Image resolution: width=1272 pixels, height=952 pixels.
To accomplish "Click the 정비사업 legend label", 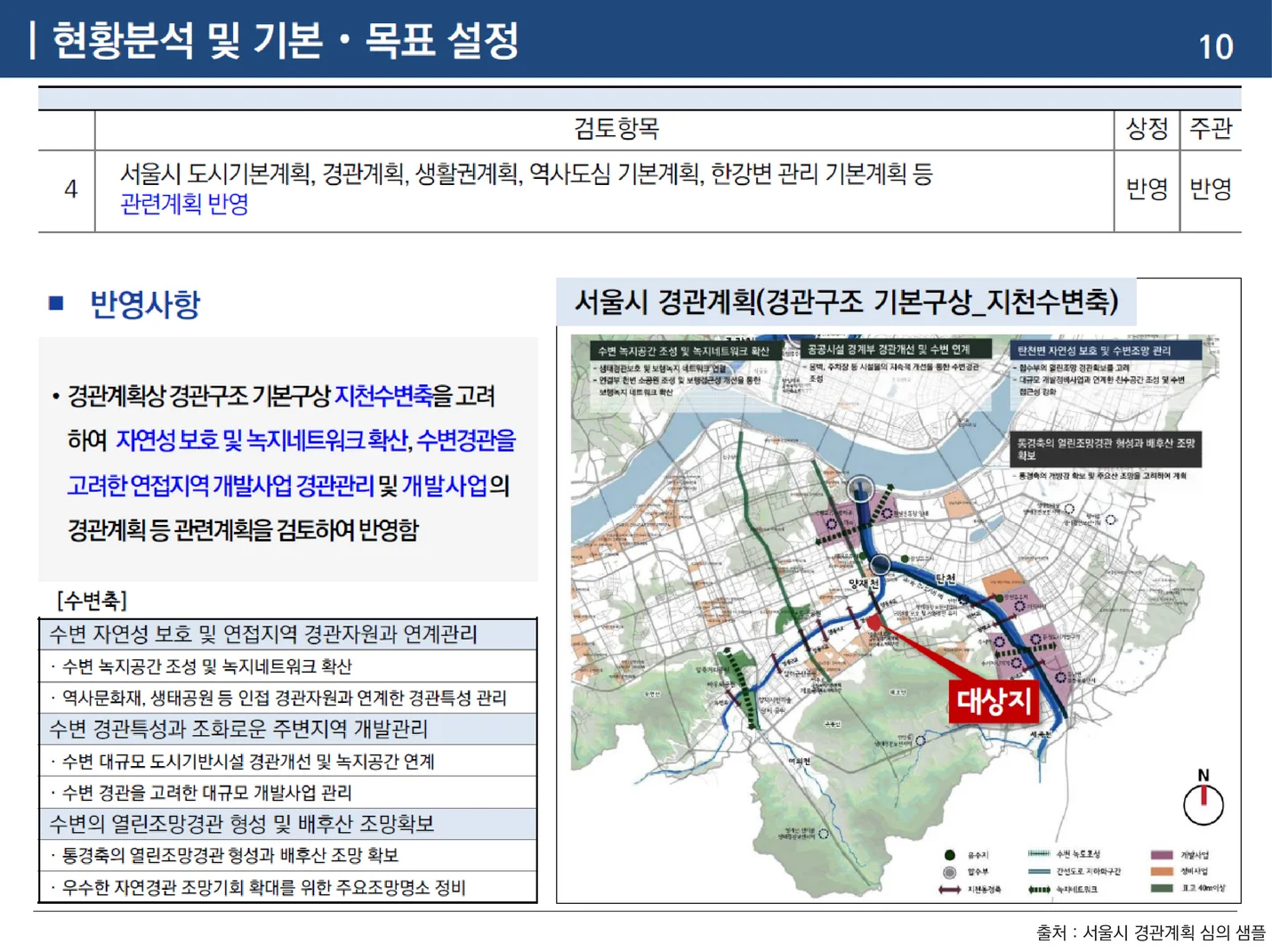I will click(1195, 872).
